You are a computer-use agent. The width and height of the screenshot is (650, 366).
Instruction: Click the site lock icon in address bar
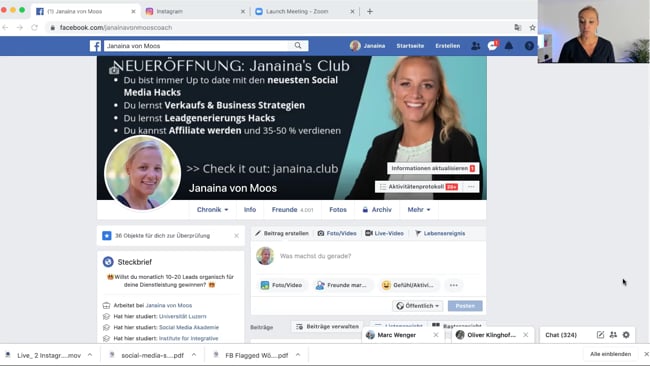coord(53,28)
